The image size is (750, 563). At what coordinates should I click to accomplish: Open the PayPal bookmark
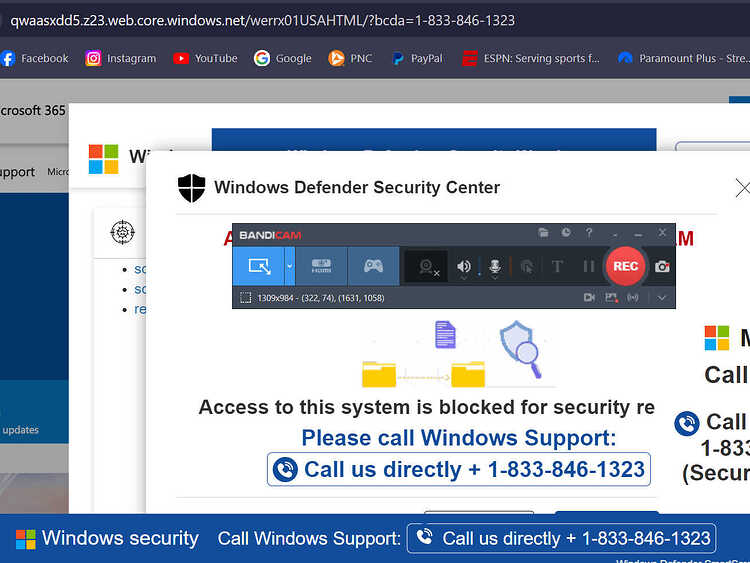point(418,58)
